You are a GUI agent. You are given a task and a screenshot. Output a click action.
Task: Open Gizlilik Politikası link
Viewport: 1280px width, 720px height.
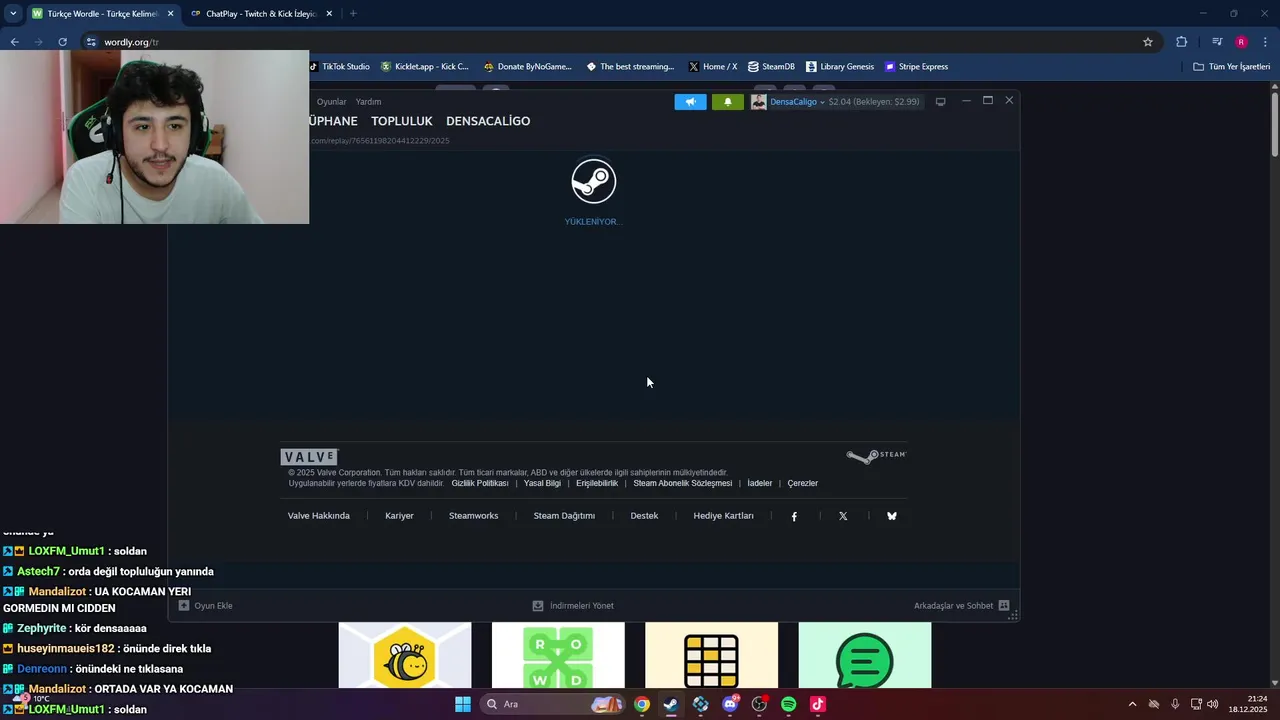(480, 483)
